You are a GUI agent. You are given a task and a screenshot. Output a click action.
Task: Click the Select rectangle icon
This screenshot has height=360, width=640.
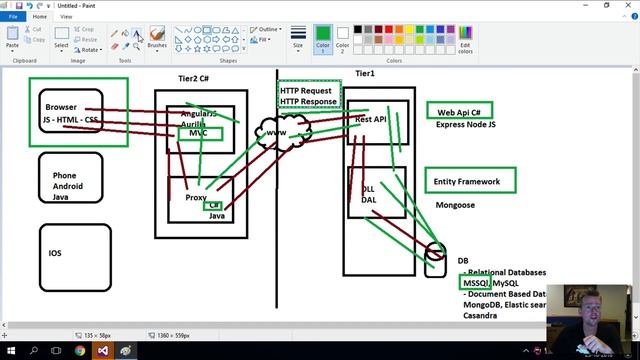[x=62, y=33]
